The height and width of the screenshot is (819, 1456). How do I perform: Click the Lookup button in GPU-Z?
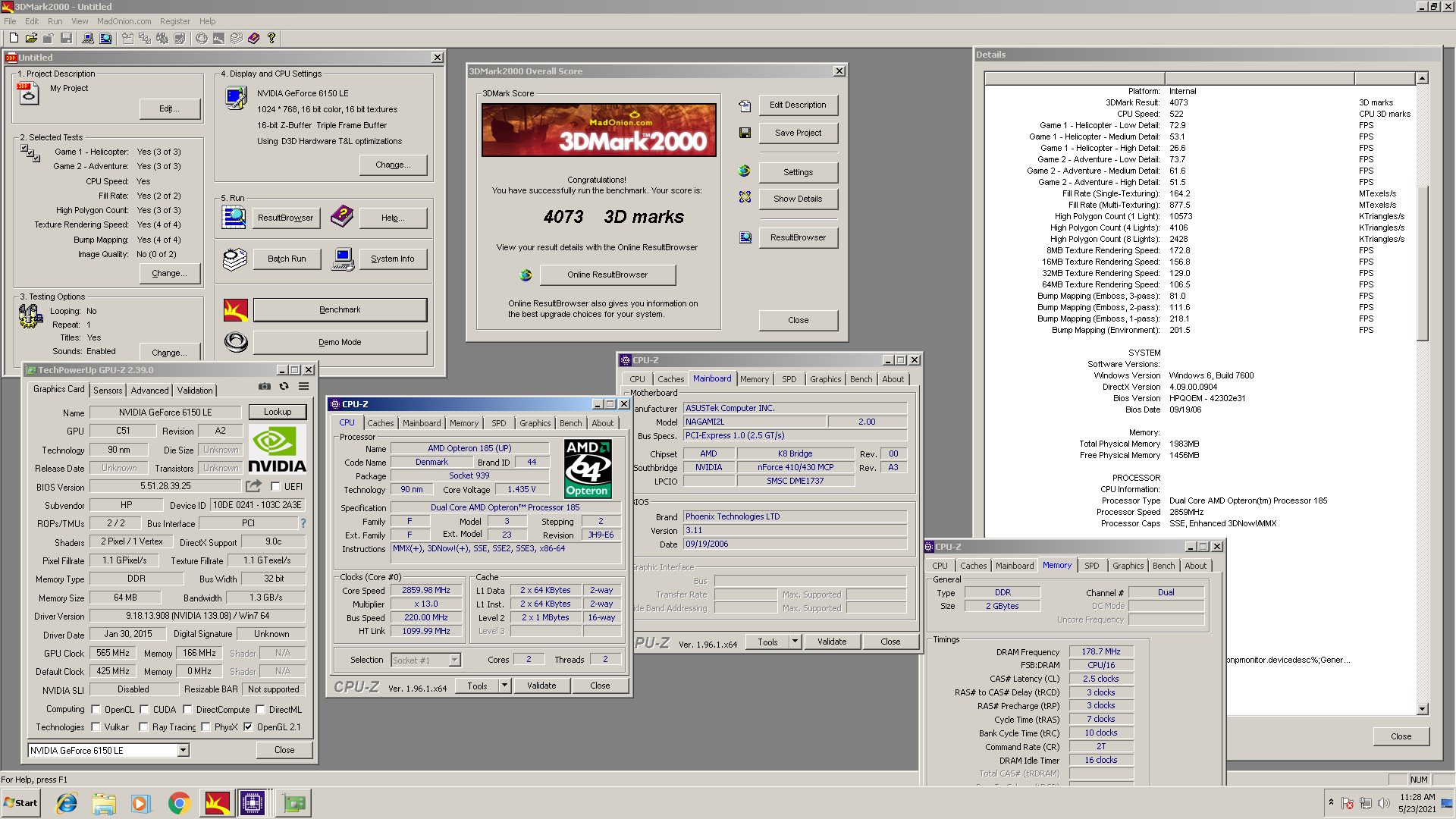[x=278, y=412]
